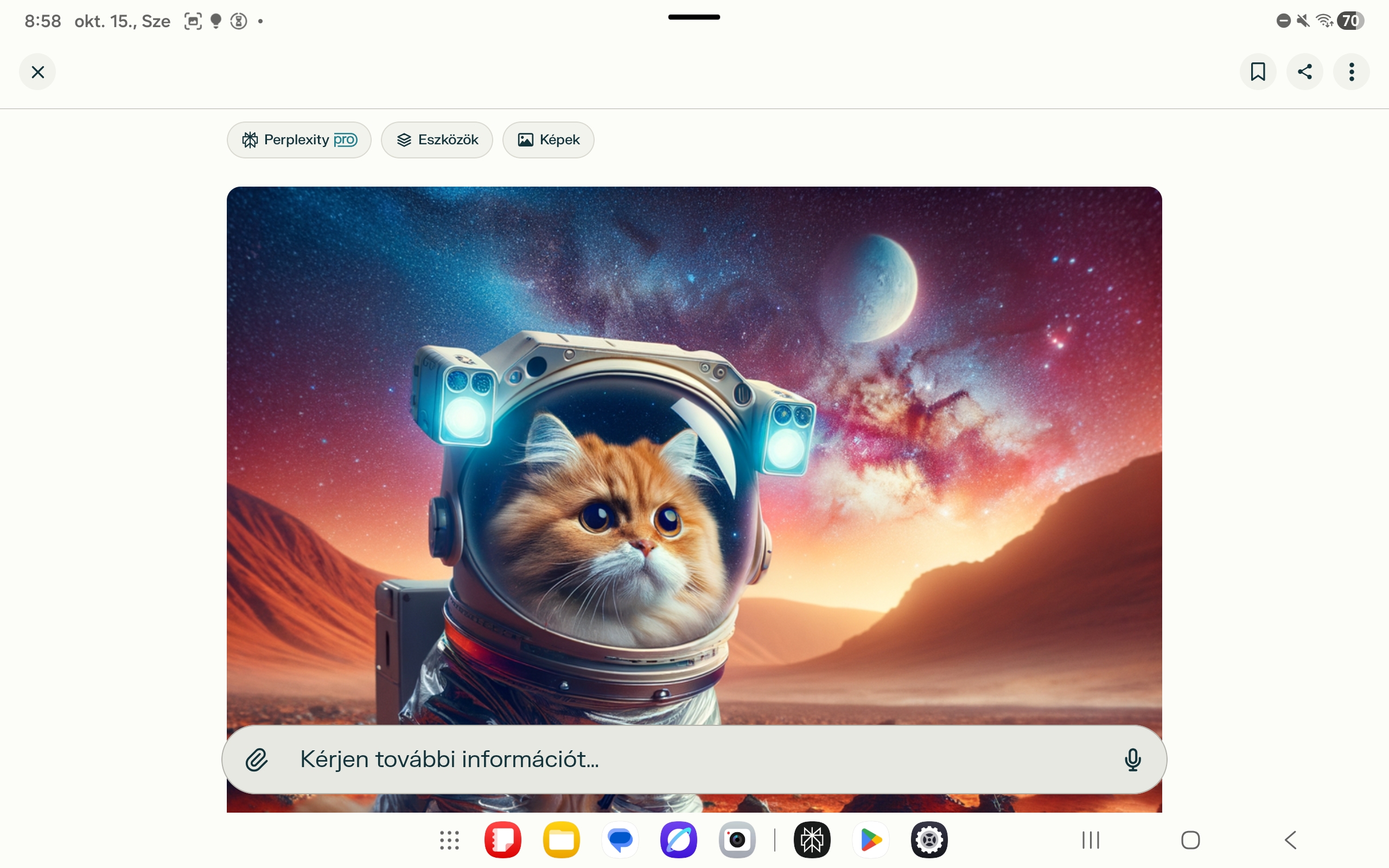Open generated astronaut cat image
This screenshot has height=868, width=1389.
694,454
